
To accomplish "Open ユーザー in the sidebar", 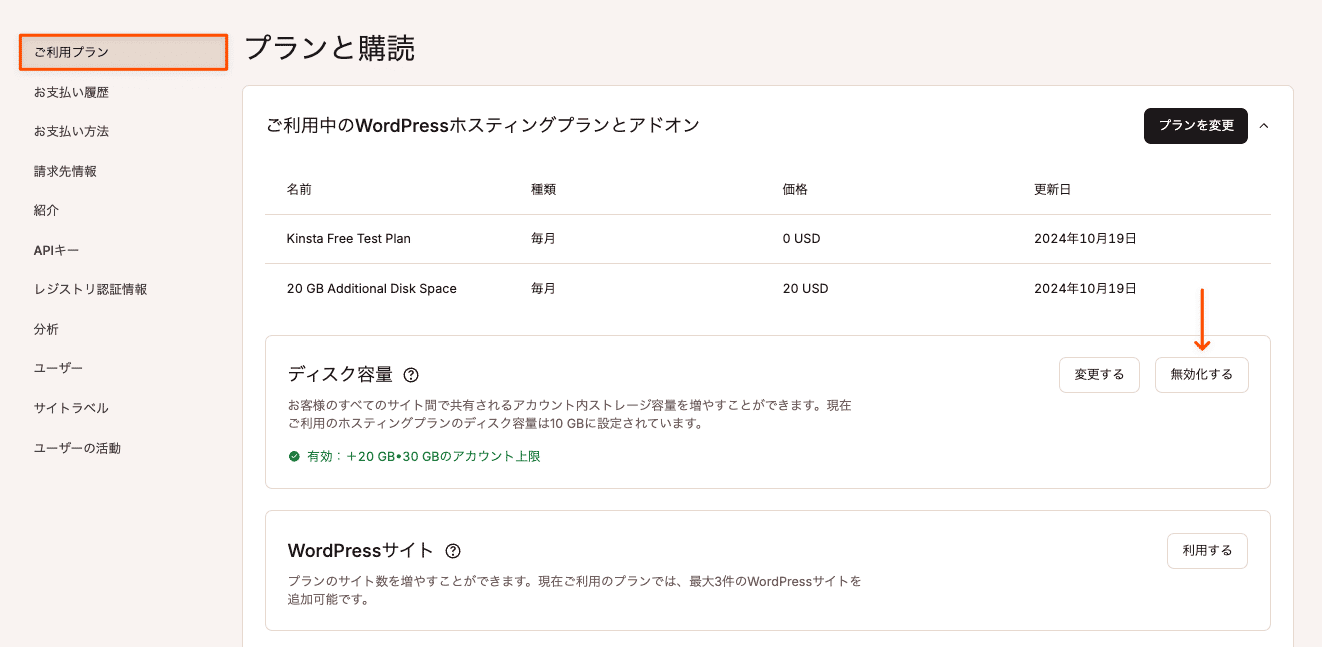I will (x=58, y=369).
